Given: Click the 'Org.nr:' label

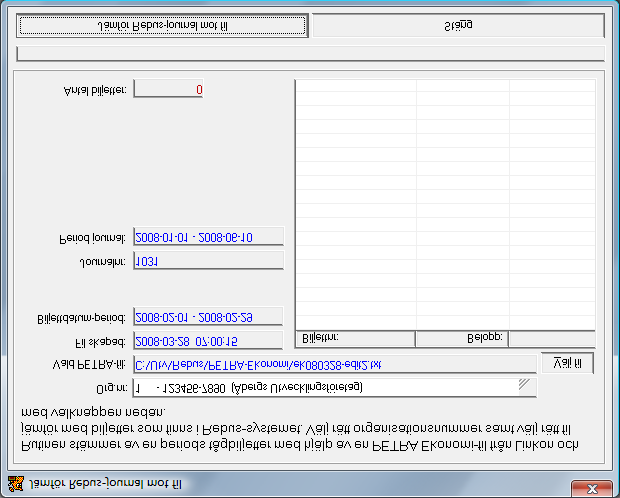Looking at the screenshot, I should [x=112, y=389].
